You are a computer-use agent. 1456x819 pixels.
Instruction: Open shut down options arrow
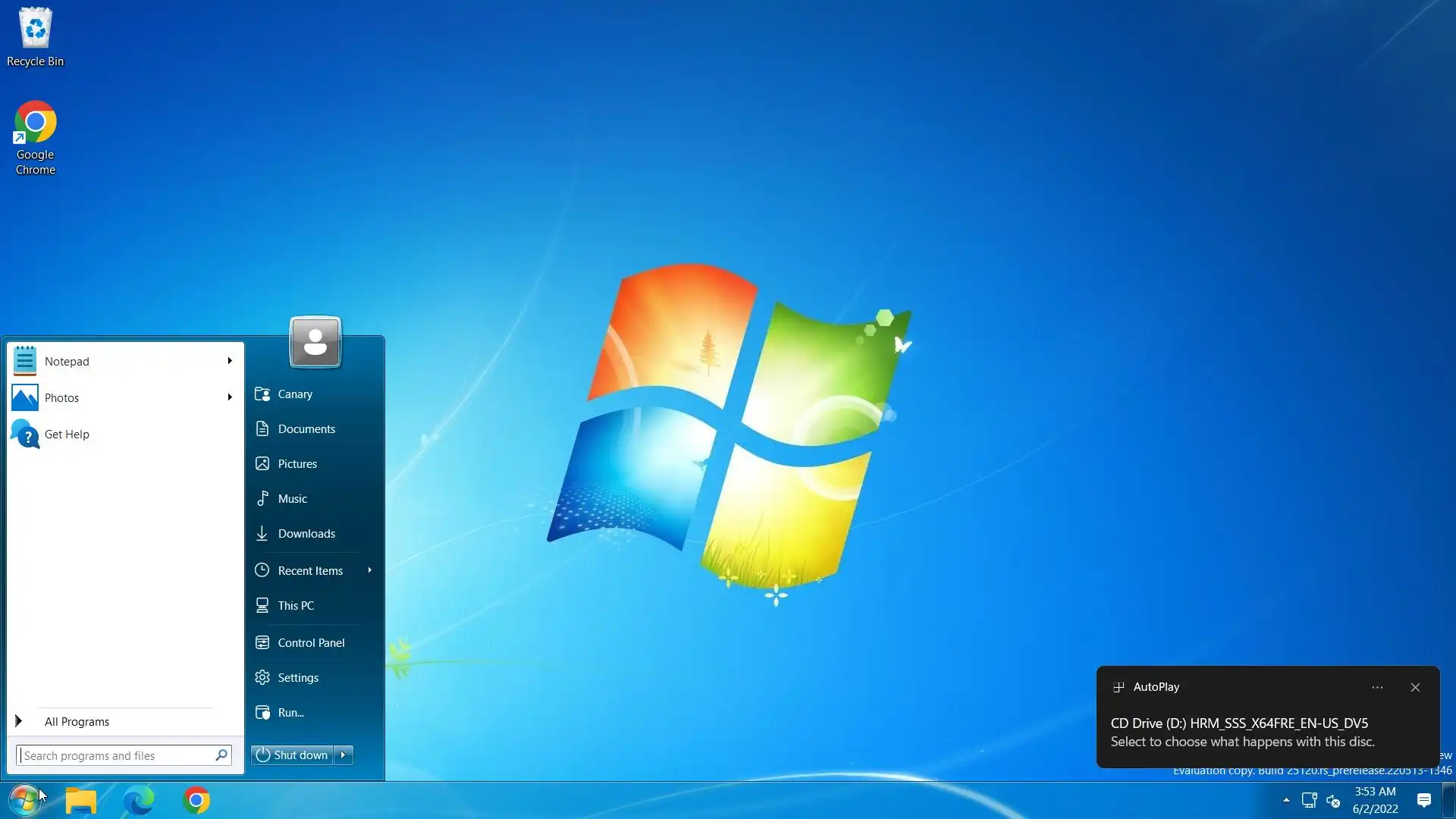(344, 755)
